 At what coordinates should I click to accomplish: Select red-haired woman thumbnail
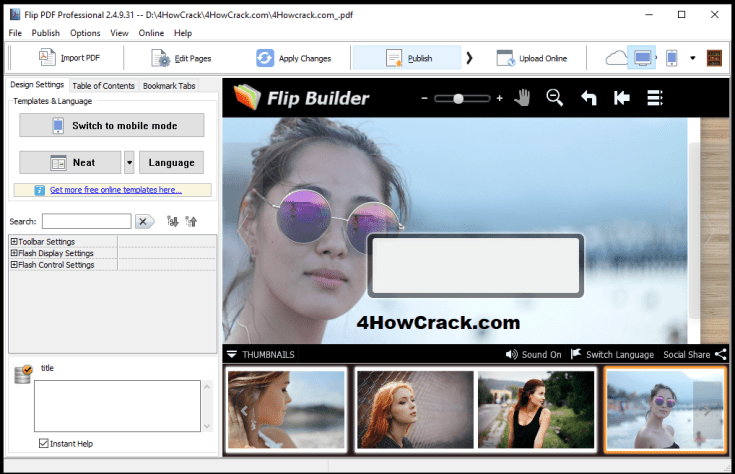[x=415, y=410]
